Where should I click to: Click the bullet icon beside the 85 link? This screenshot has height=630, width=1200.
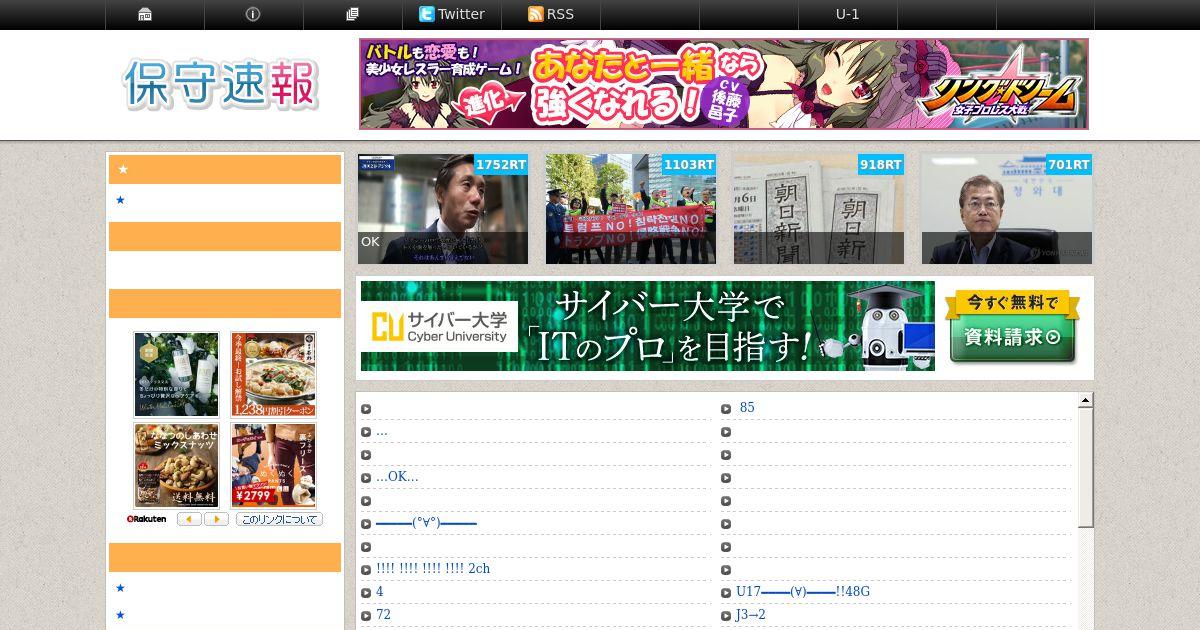pyautogui.click(x=727, y=409)
